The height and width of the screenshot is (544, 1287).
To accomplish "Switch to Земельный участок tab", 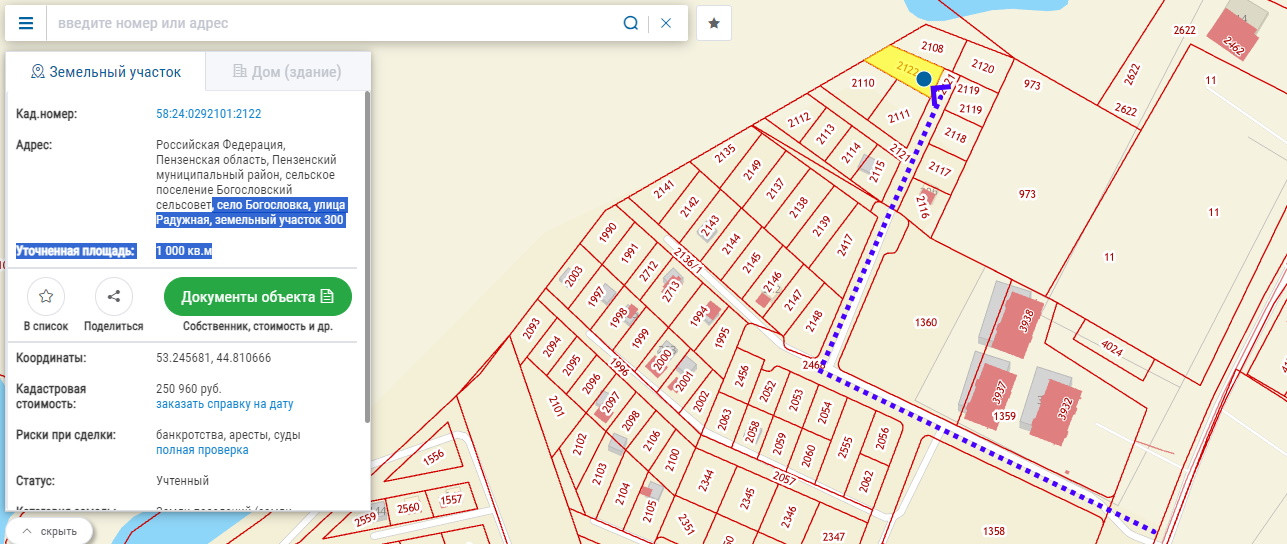I will pos(106,72).
